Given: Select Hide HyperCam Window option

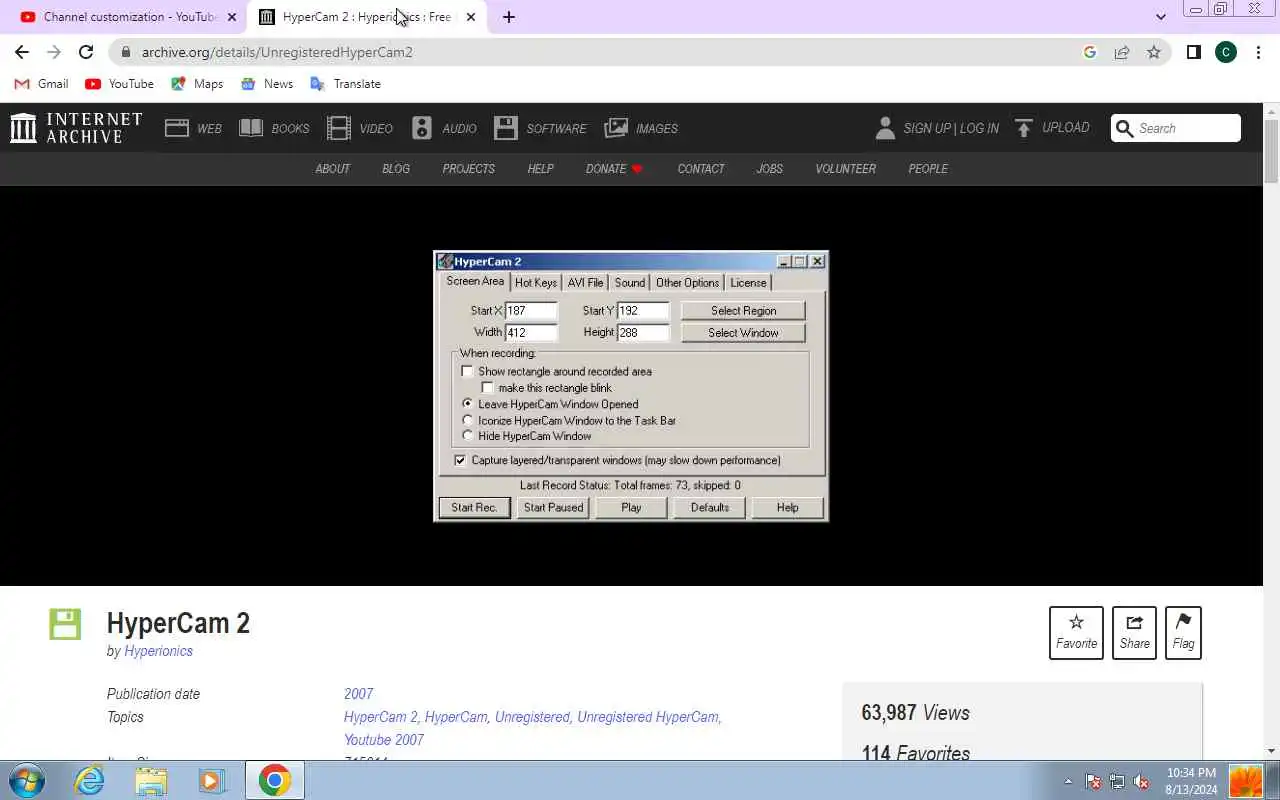Looking at the screenshot, I should (467, 436).
